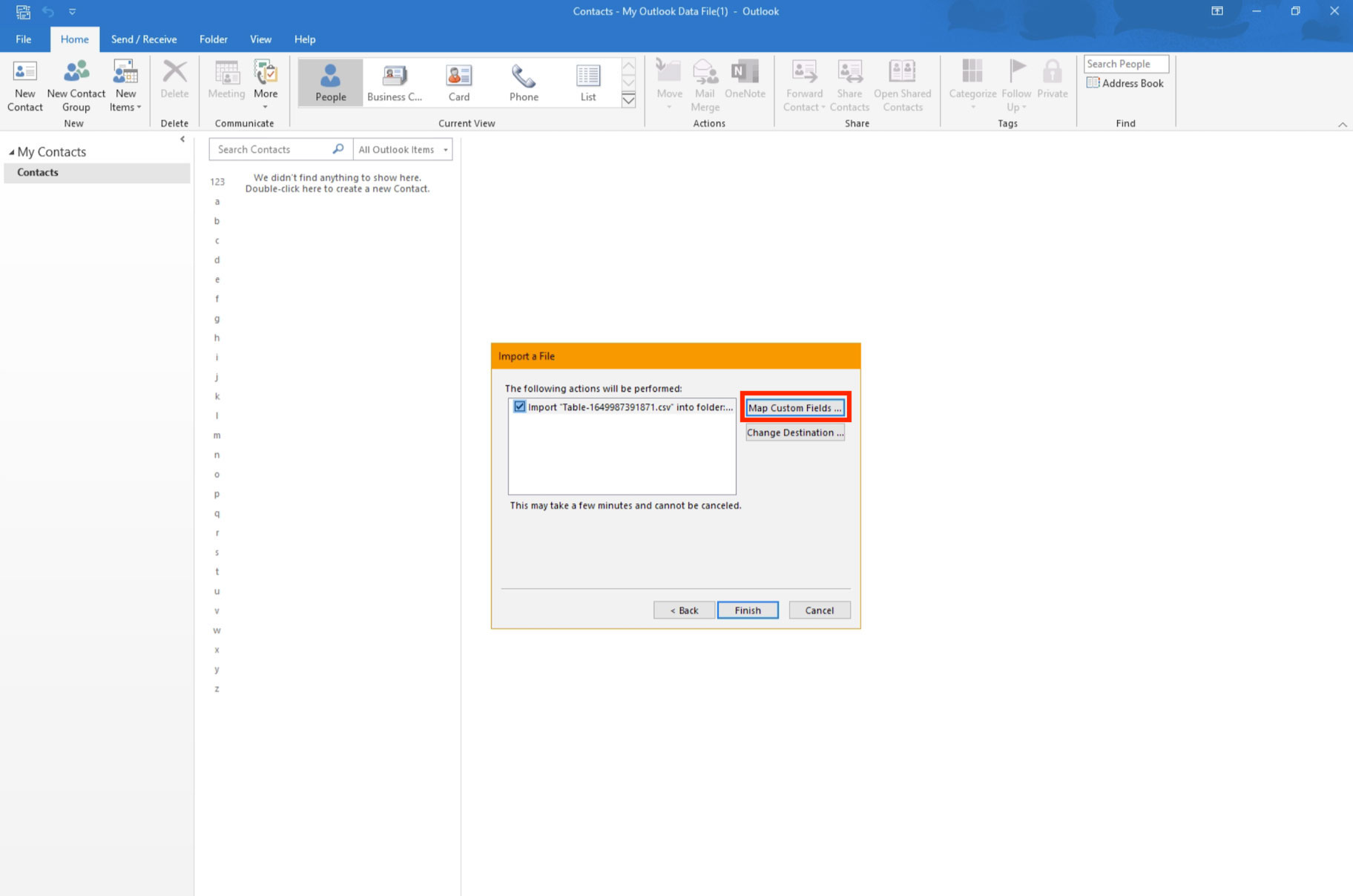Click the Map Custom Fields button
This screenshot has width=1353, height=896.
pos(794,408)
